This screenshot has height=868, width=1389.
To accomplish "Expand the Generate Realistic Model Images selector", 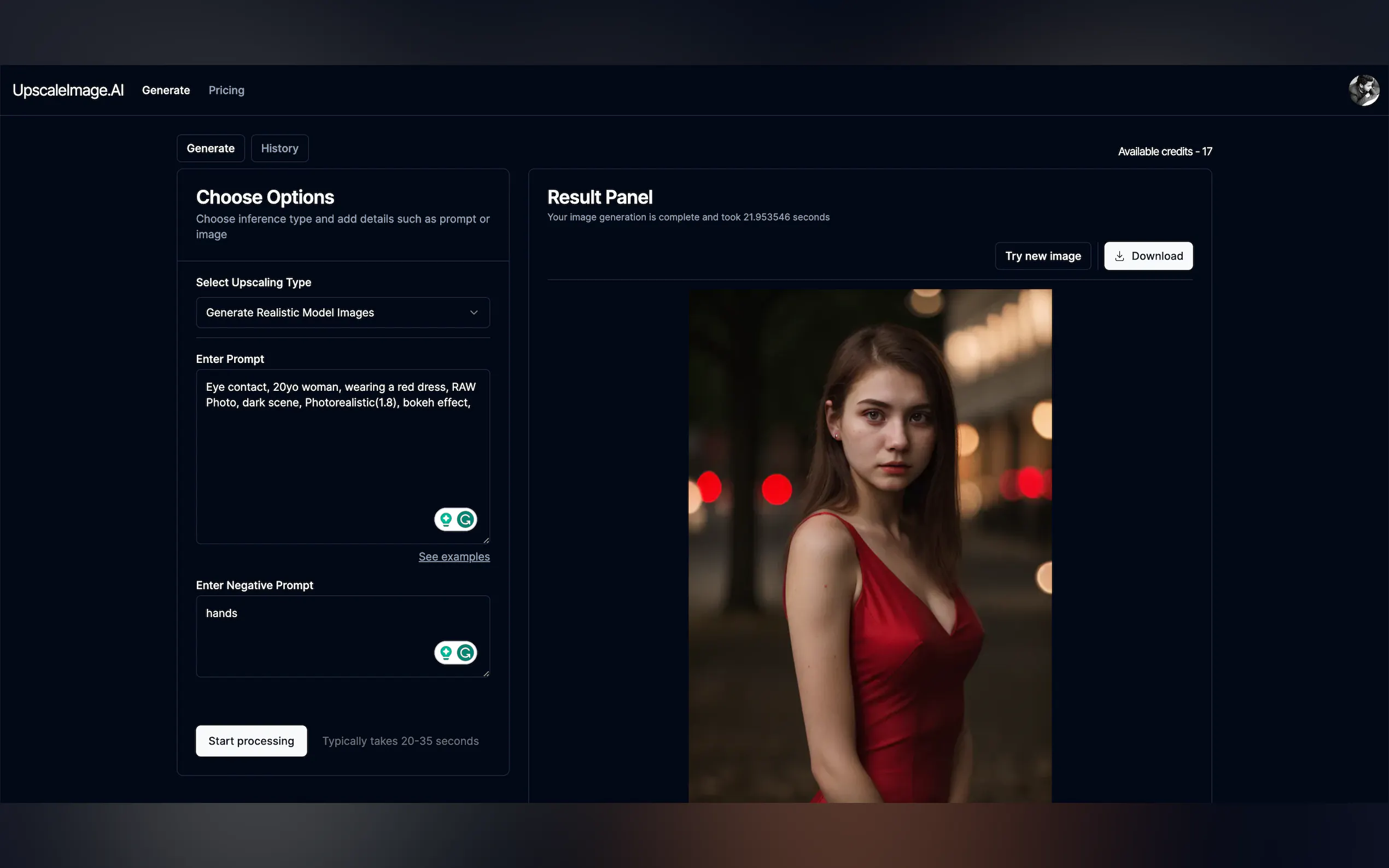I will coord(343,312).
